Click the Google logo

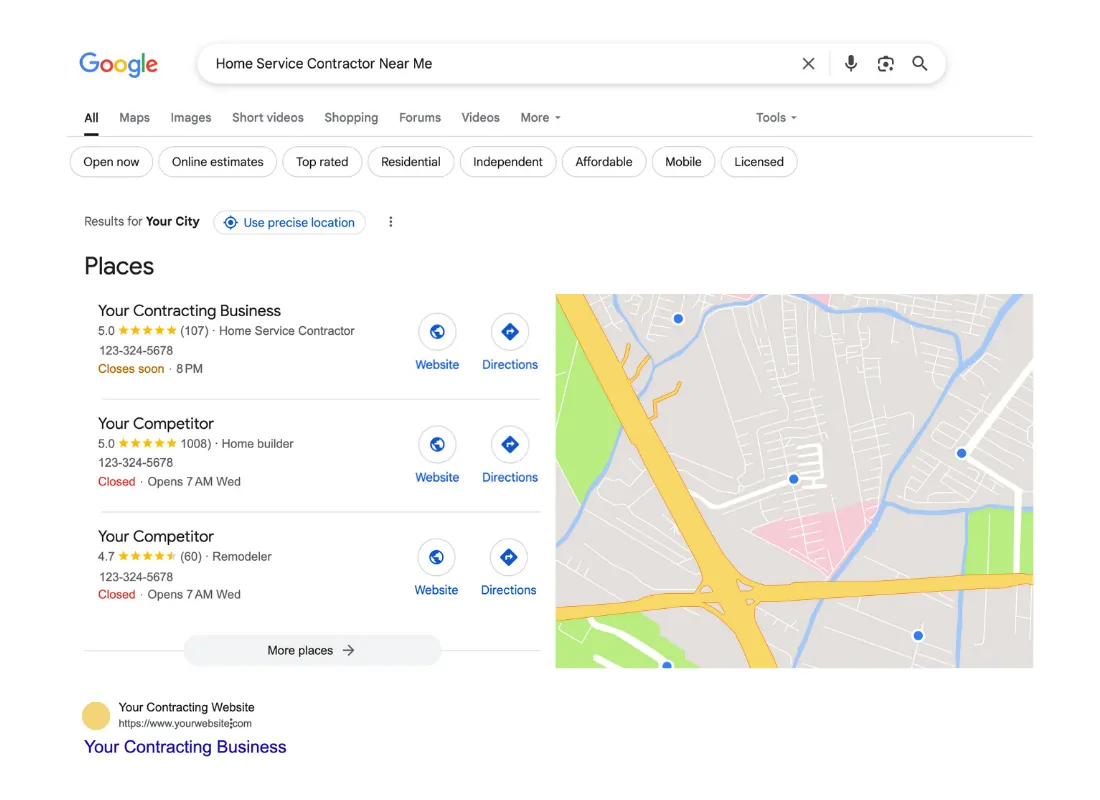click(x=119, y=65)
